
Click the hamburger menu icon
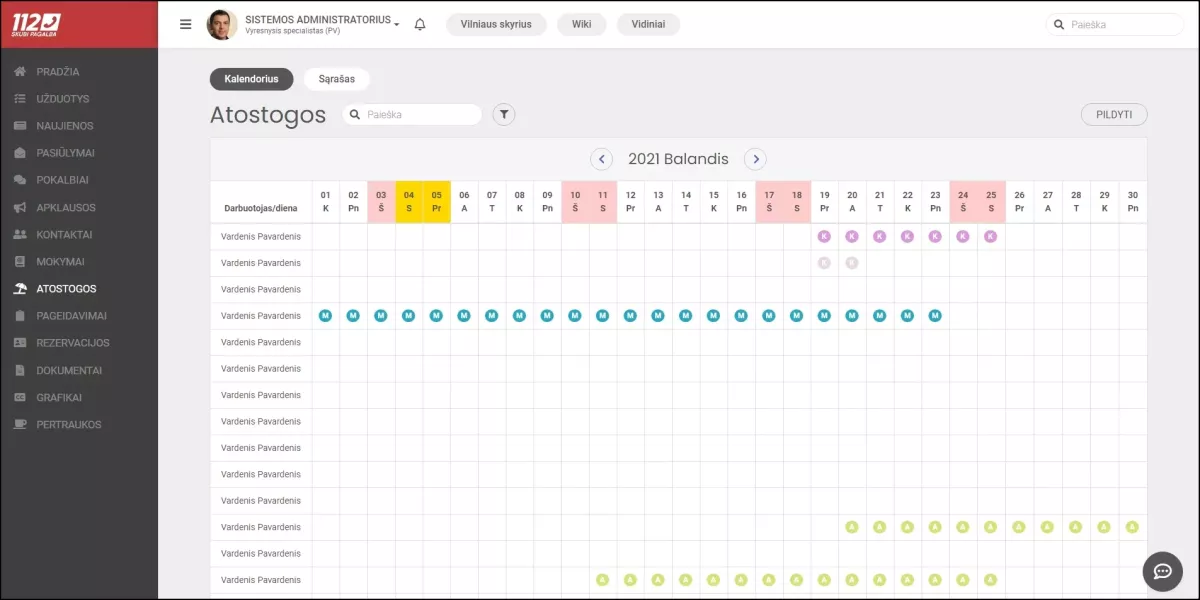coord(185,24)
